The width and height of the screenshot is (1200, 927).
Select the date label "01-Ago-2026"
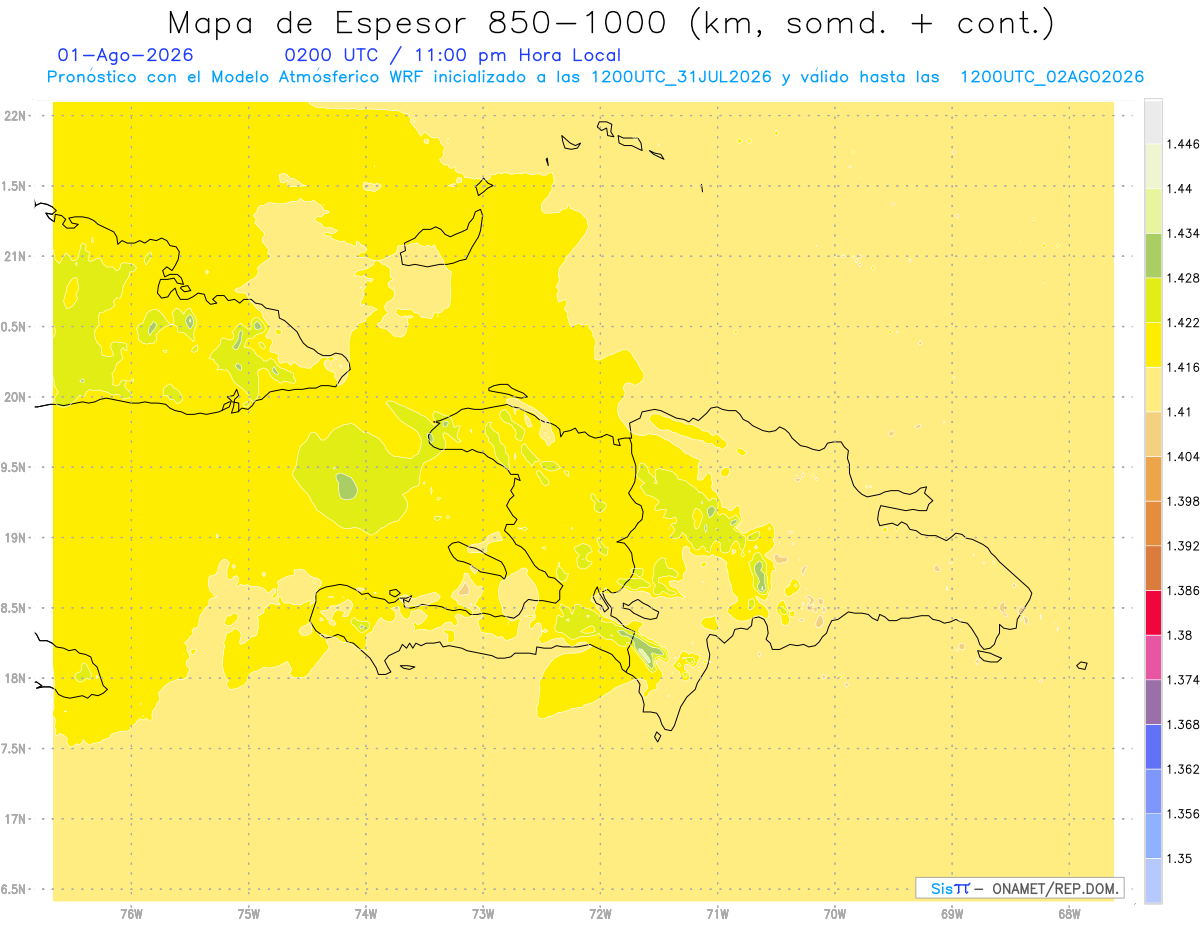click(126, 55)
